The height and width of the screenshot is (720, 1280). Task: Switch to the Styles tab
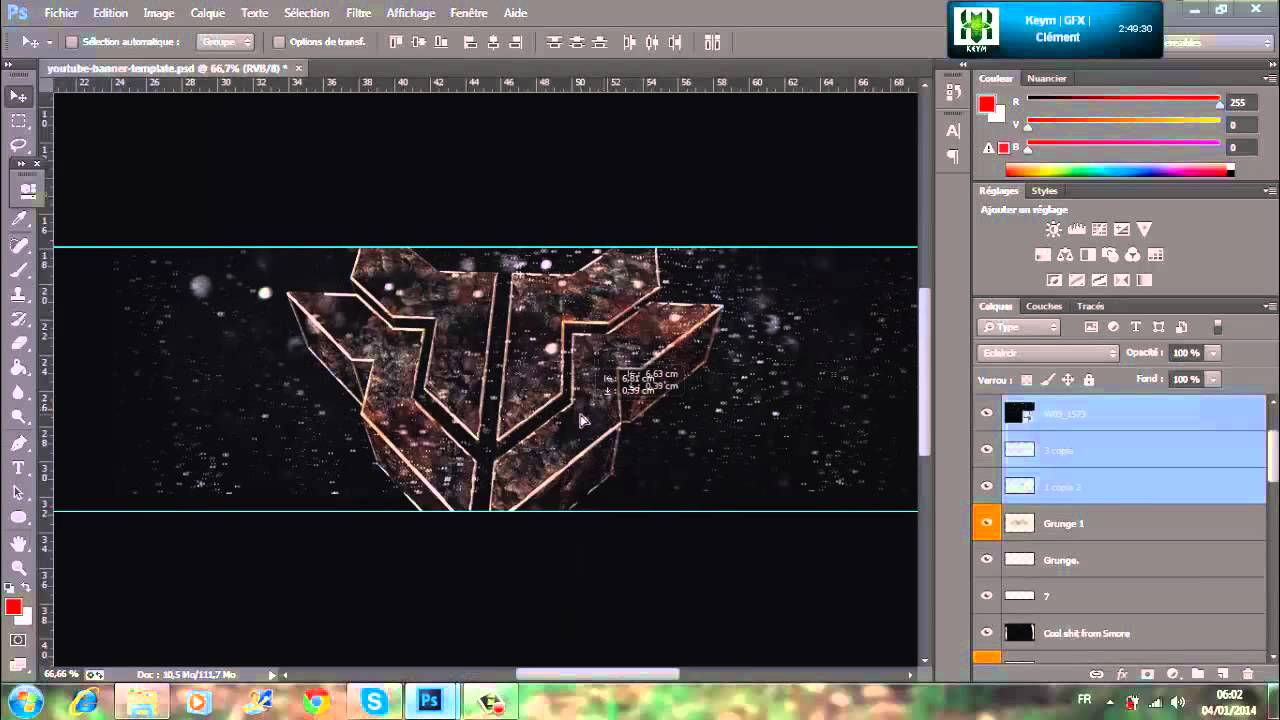tap(1044, 190)
